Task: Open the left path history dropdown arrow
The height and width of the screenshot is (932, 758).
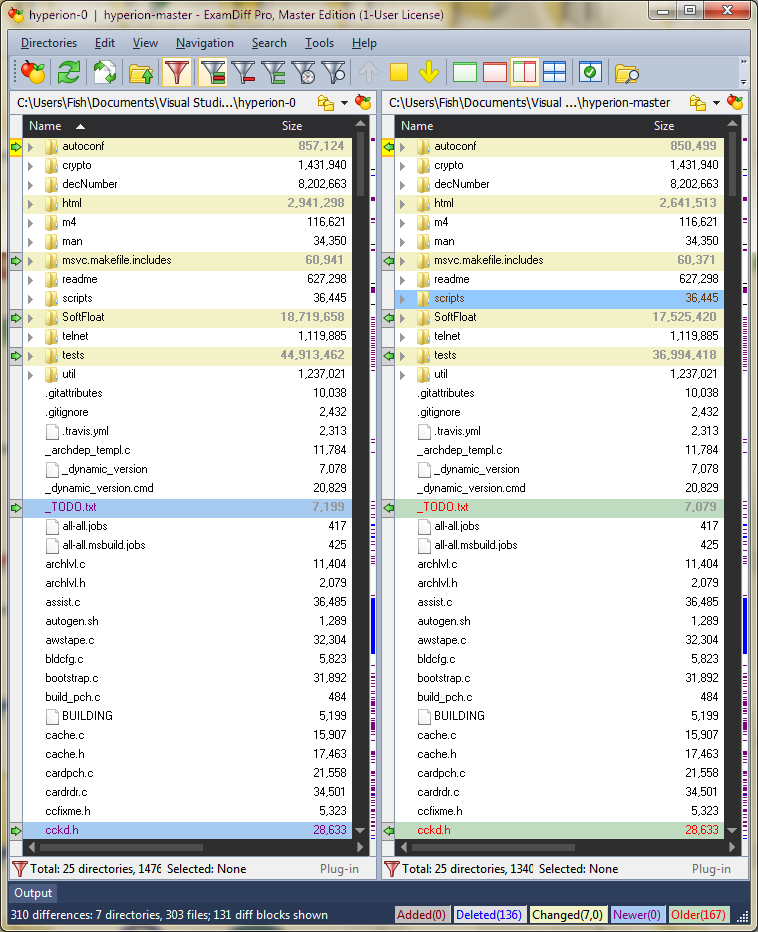Action: 344,103
